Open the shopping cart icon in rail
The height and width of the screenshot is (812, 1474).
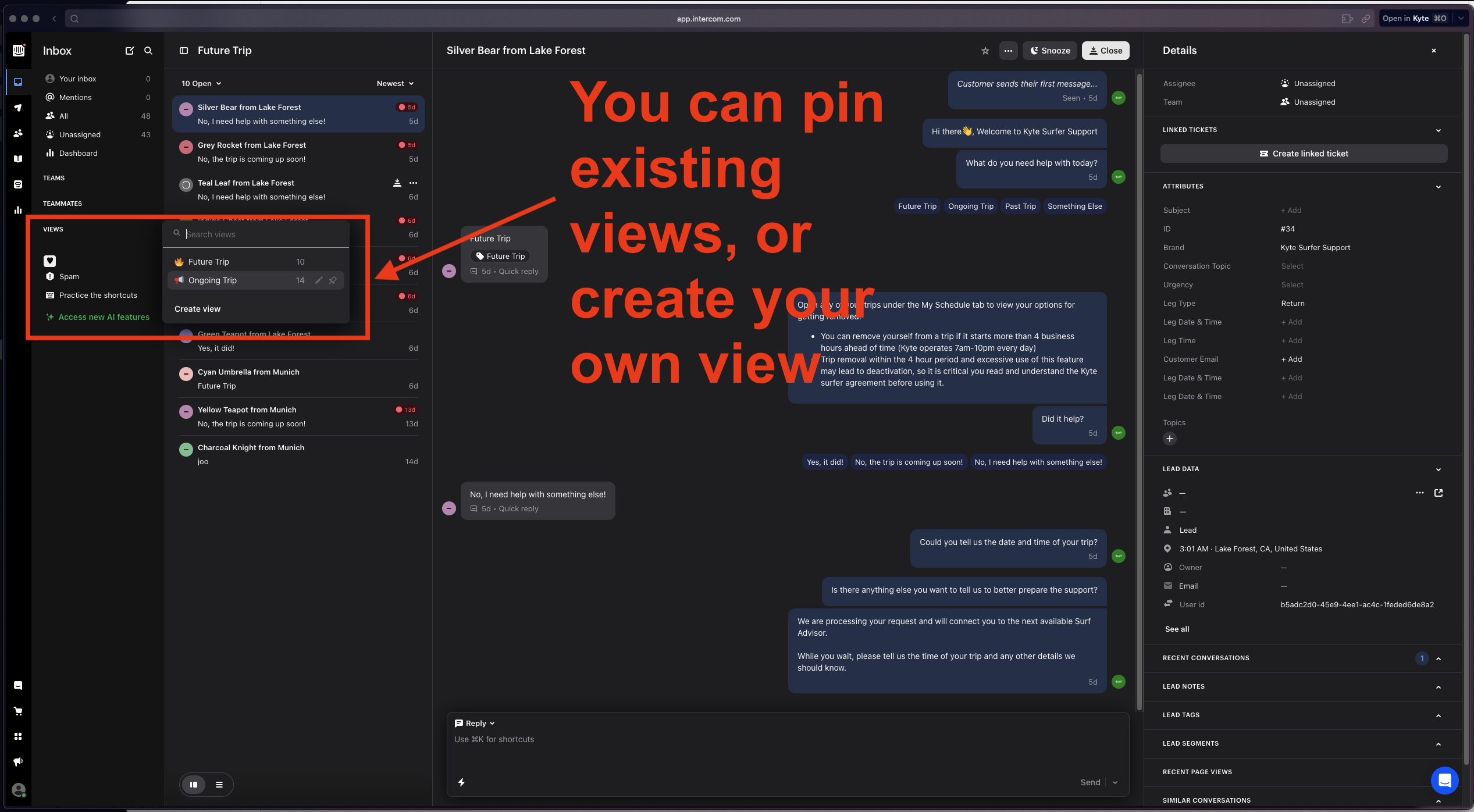(19, 711)
